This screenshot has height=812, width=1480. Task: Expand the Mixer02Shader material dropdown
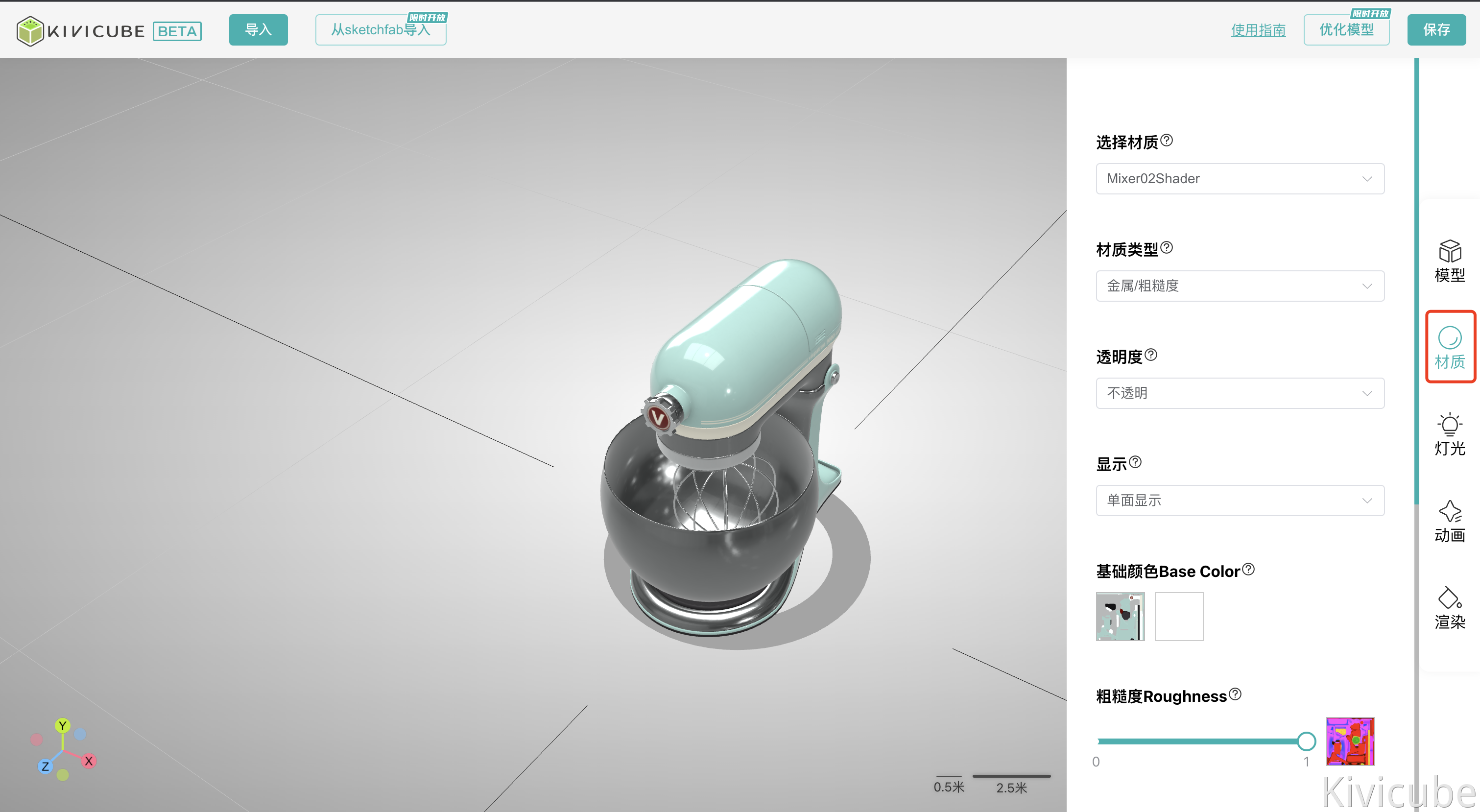coord(1240,179)
